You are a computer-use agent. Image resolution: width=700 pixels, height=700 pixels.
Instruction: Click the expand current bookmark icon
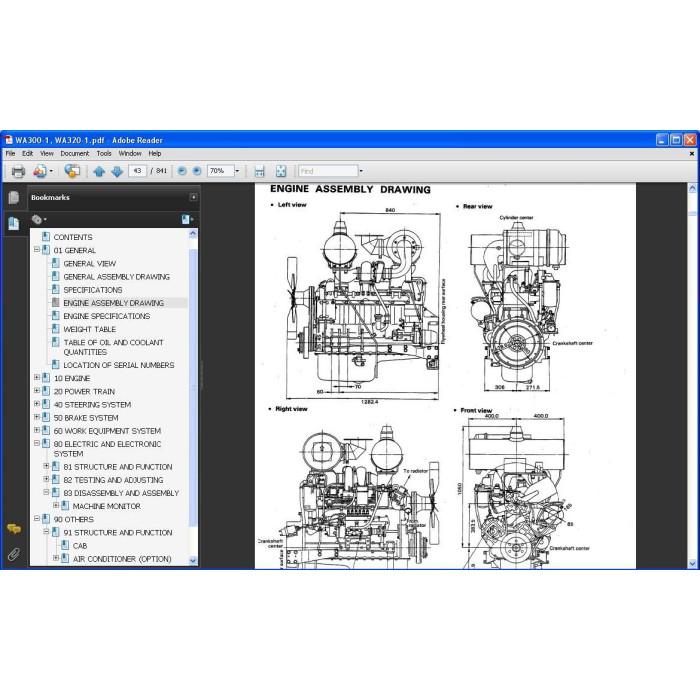187,219
